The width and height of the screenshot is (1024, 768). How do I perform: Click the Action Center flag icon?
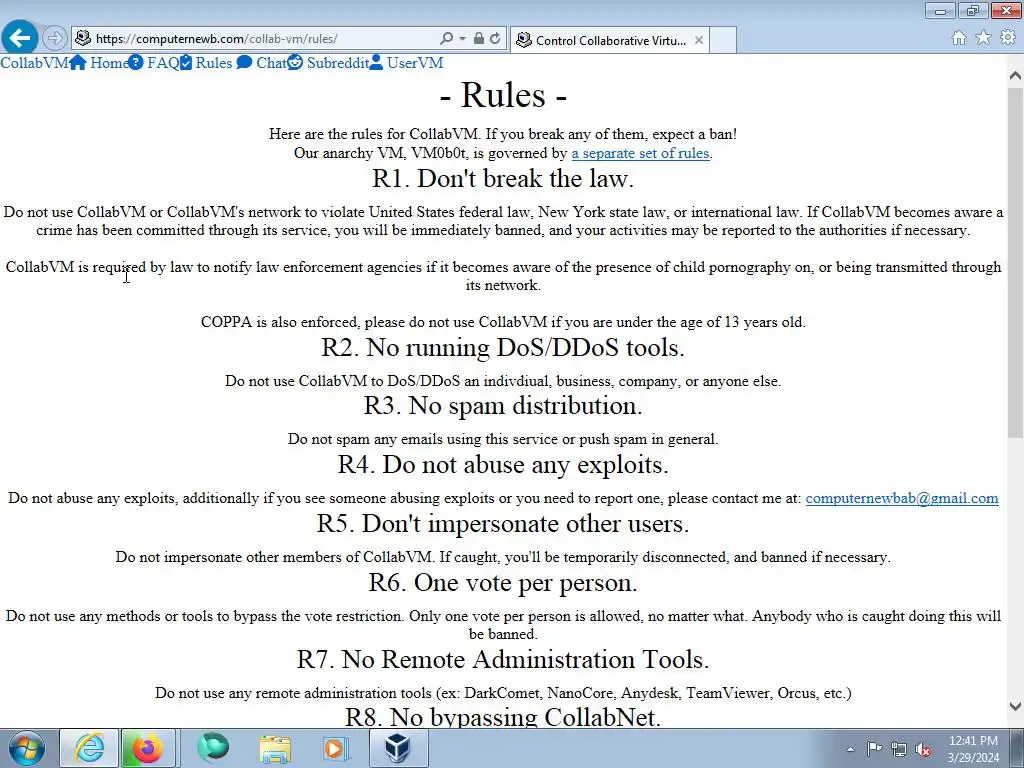(x=874, y=749)
